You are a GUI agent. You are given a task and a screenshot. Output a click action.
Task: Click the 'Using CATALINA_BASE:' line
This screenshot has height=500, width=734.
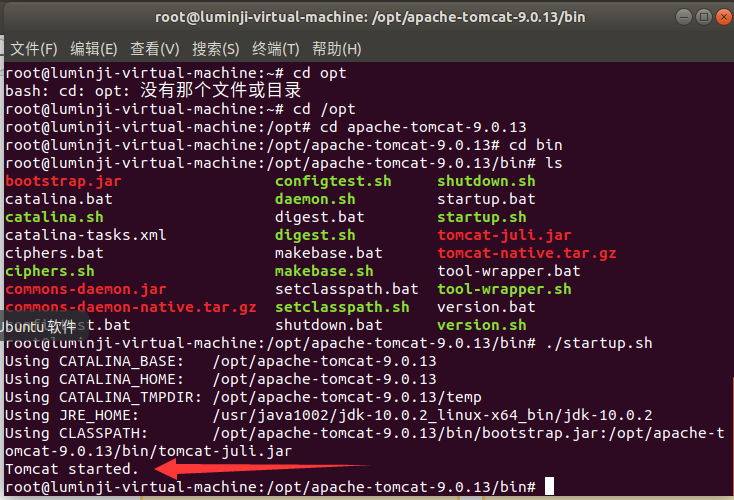pyautogui.click(x=220, y=361)
